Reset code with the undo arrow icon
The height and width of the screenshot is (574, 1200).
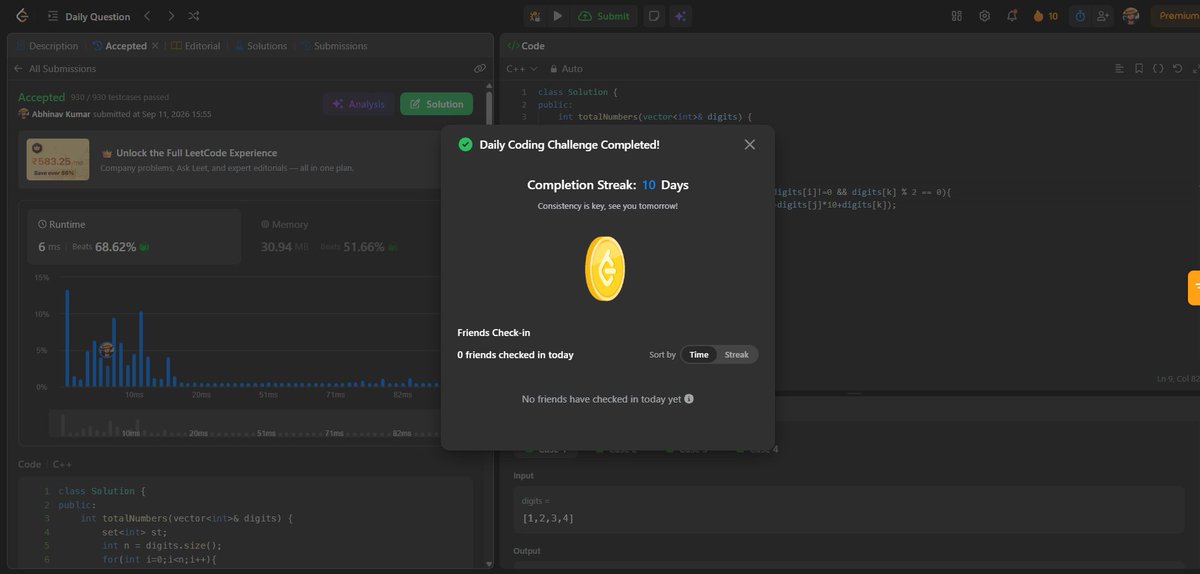pos(1177,69)
